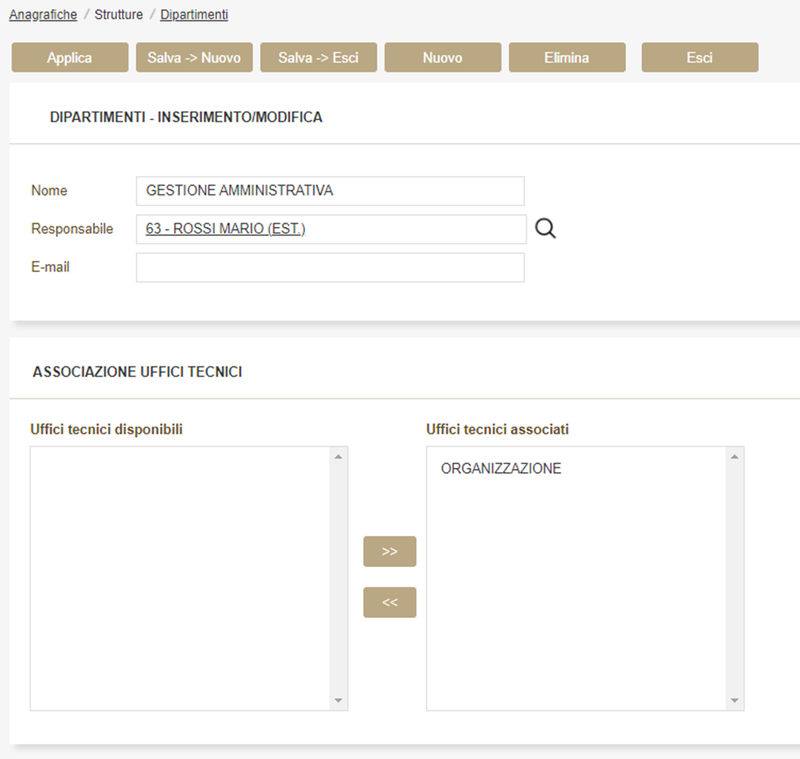Click the Applica button
The width and height of the screenshot is (800, 759).
coord(70,58)
